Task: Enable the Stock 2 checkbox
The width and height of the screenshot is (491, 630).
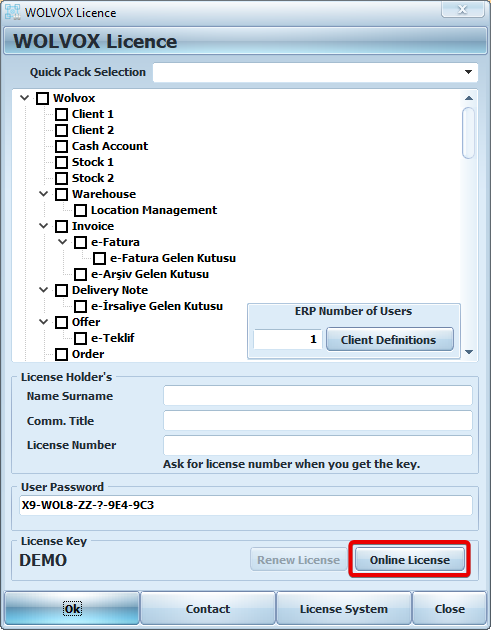Action: [61, 178]
